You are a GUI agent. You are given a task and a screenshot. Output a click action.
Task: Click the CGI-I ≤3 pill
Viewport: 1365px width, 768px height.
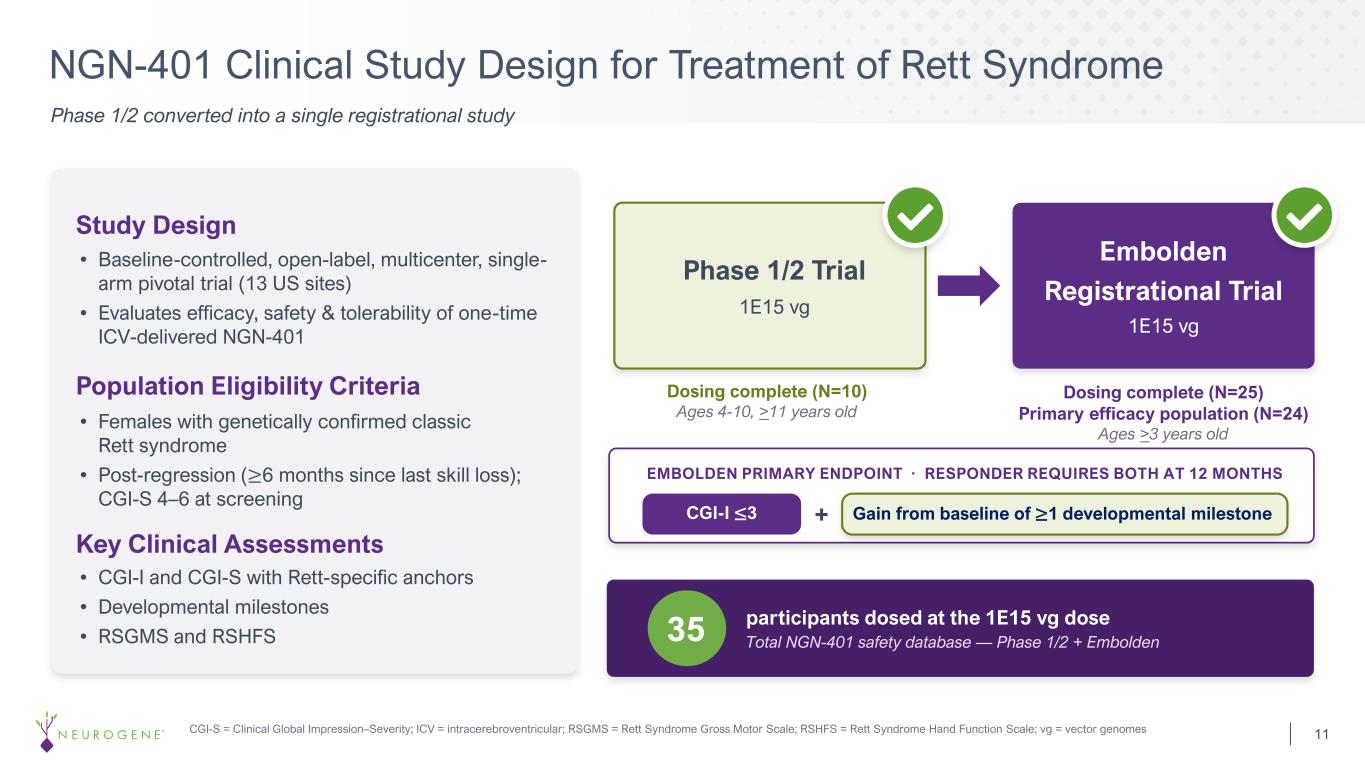coord(721,514)
